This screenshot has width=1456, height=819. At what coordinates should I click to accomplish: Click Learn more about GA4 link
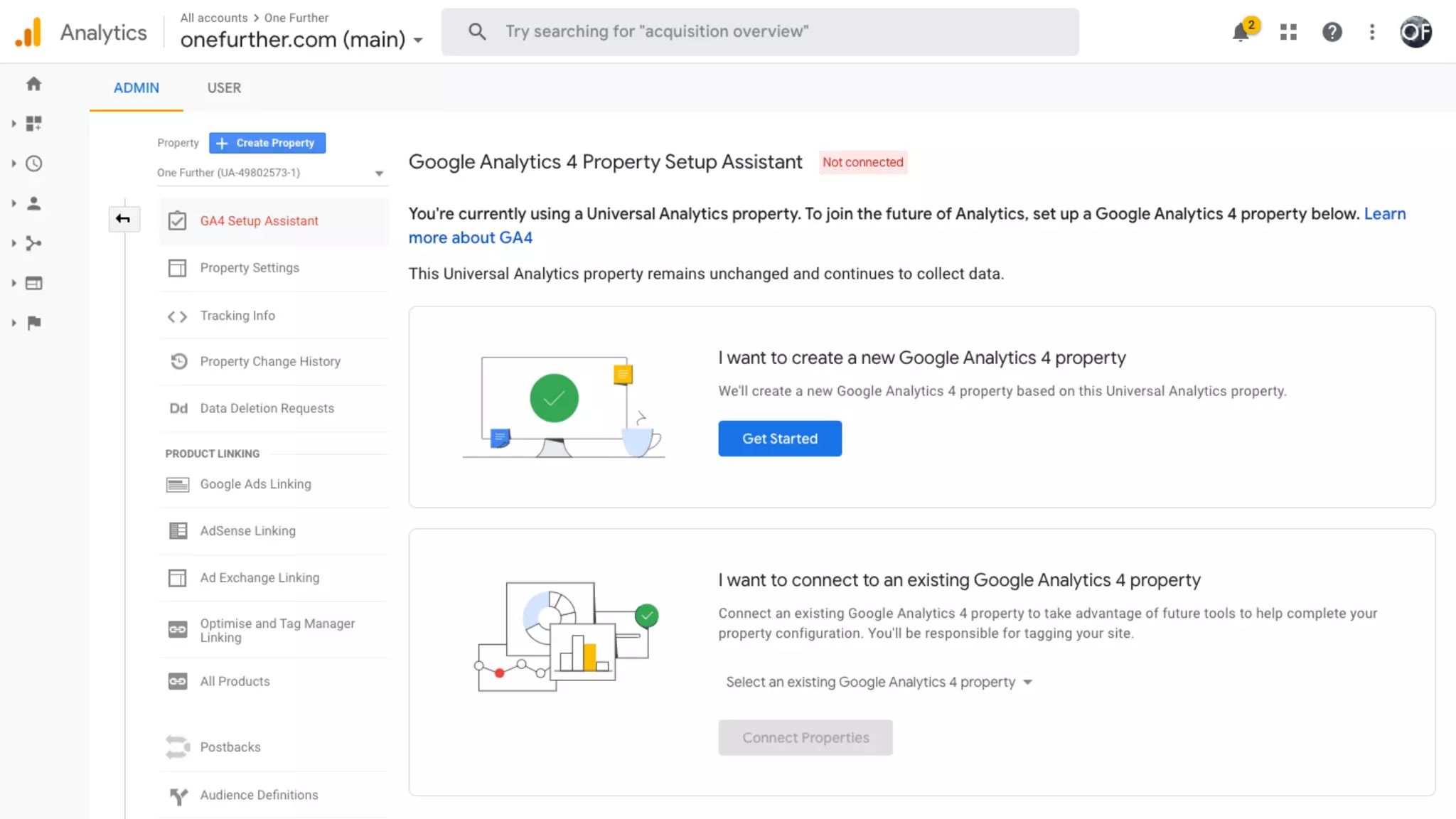point(470,238)
